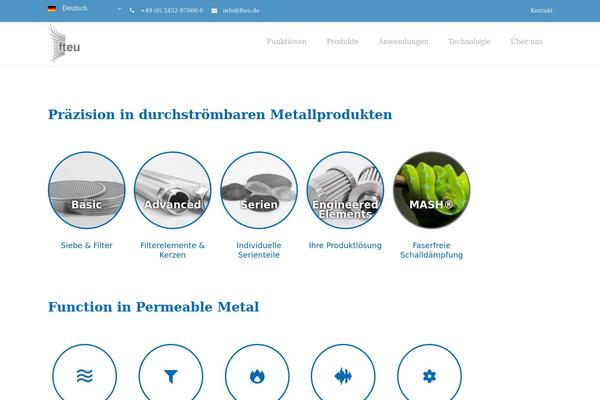This screenshot has height=400, width=600.
Task: Open the Deutsch language dropdown
Action: click(85, 8)
